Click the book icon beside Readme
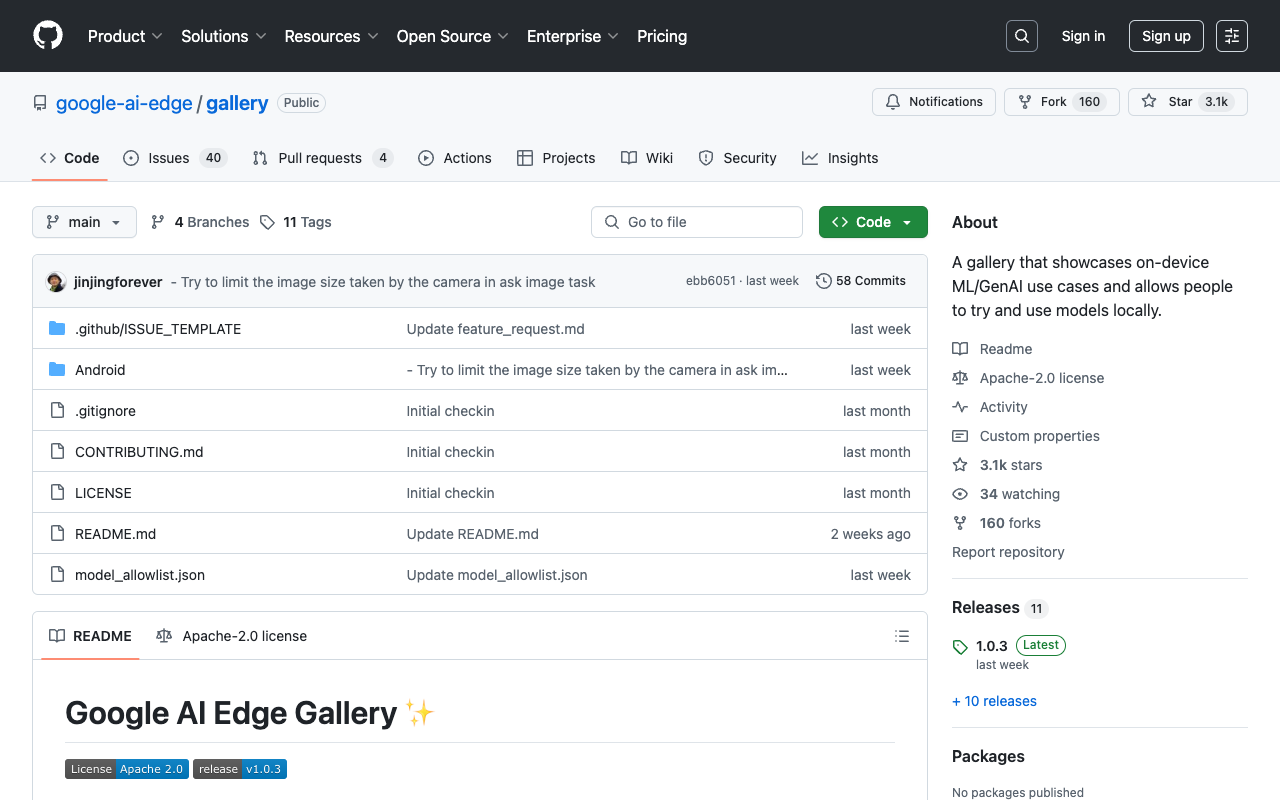 [960, 349]
